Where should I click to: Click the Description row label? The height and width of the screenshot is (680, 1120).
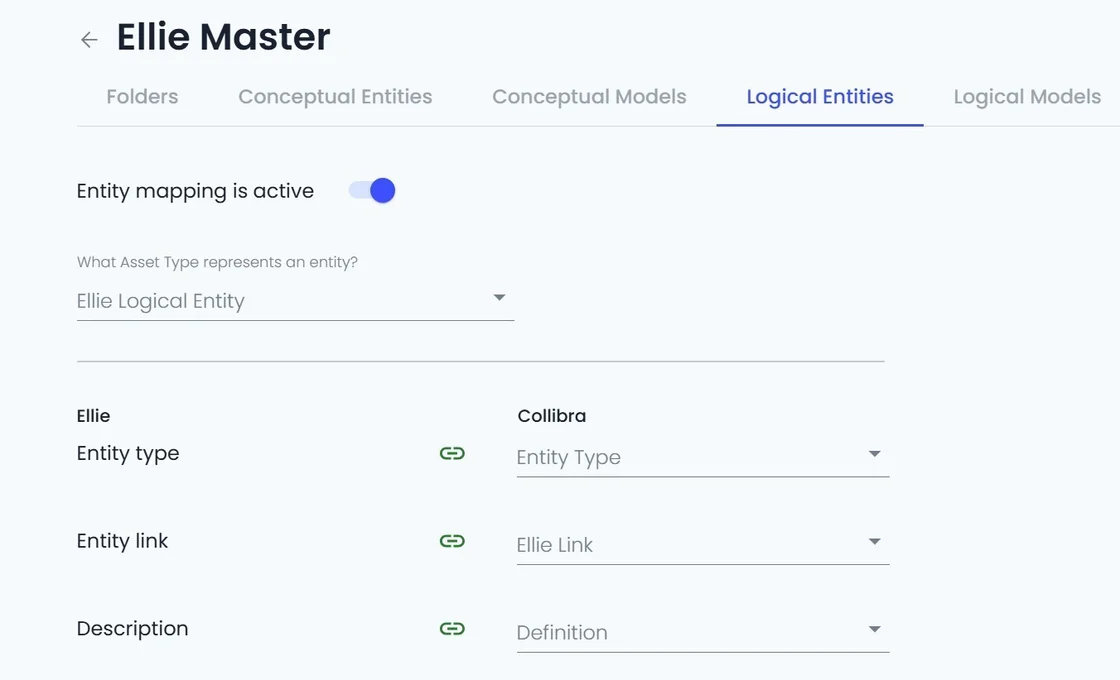coord(132,629)
